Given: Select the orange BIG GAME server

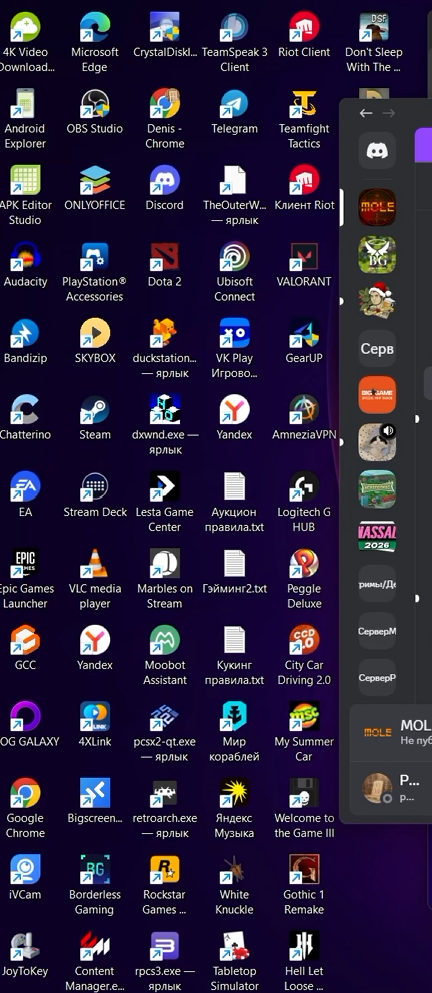Looking at the screenshot, I should (377, 395).
